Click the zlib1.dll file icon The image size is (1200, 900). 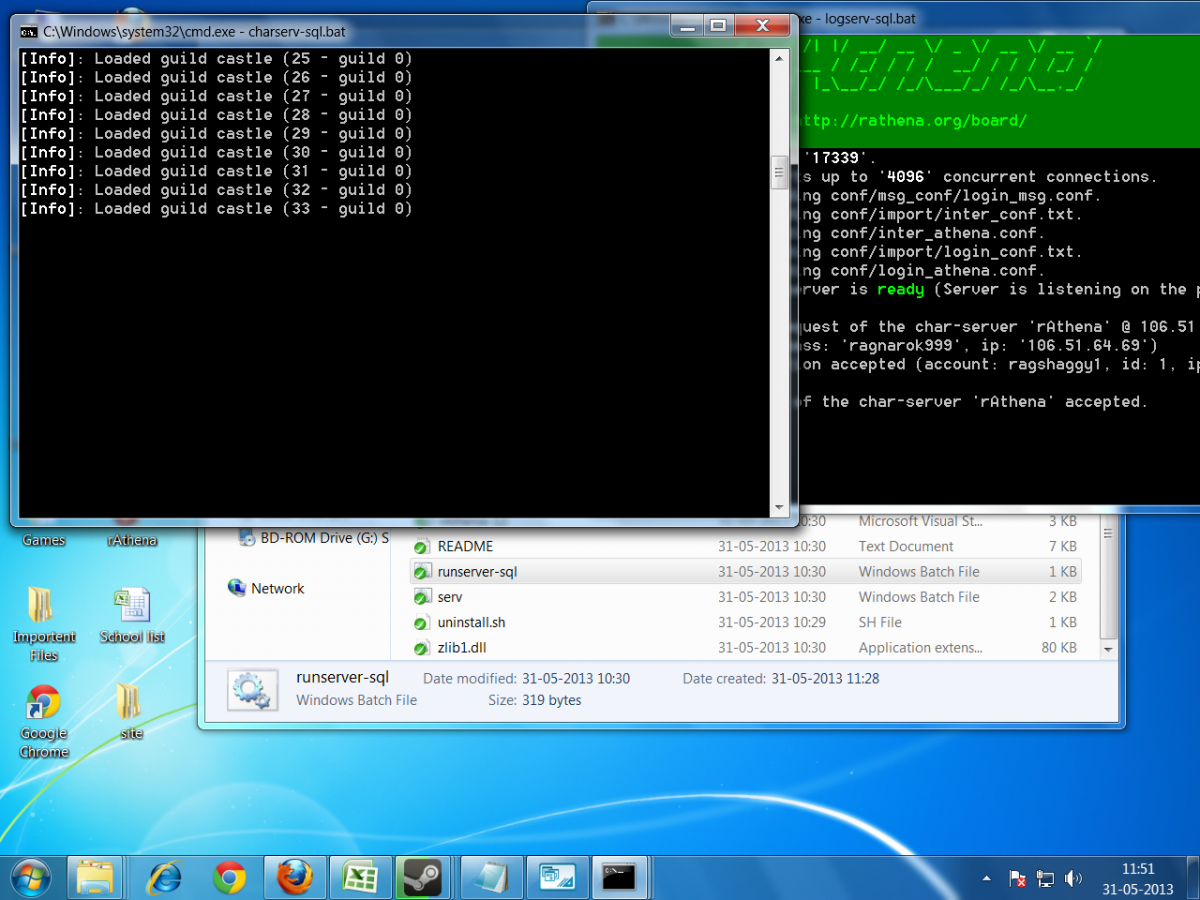[x=422, y=647]
